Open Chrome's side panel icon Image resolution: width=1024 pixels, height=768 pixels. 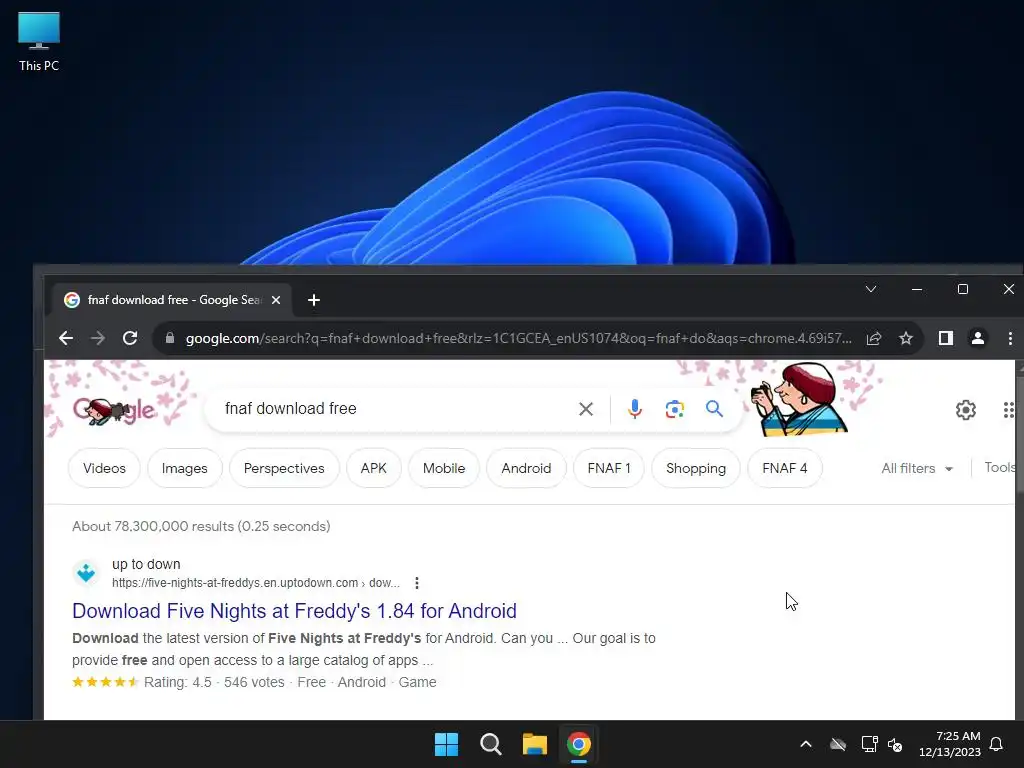click(946, 338)
